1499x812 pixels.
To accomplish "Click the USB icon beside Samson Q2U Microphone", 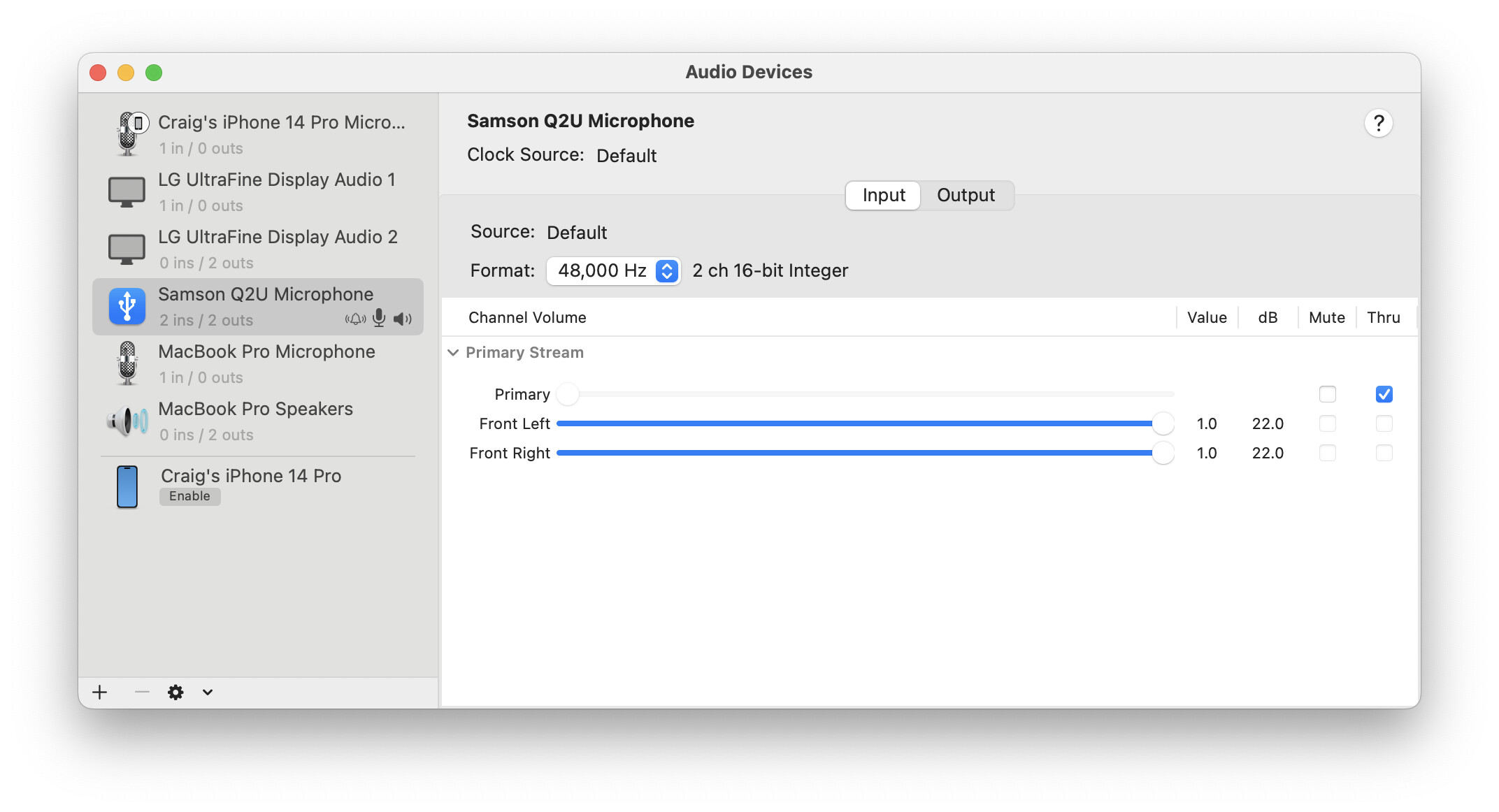I will [127, 305].
